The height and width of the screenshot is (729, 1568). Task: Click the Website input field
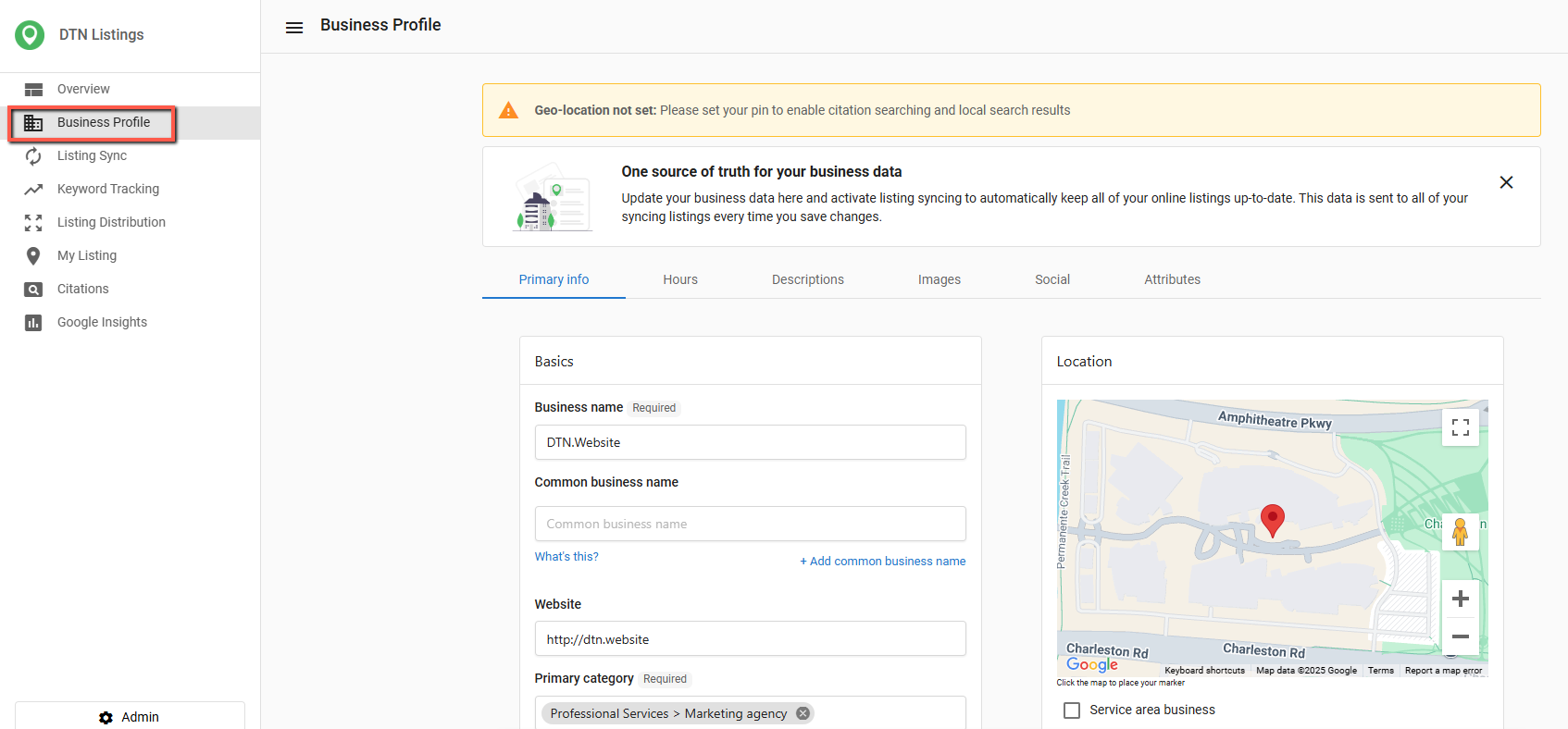751,638
